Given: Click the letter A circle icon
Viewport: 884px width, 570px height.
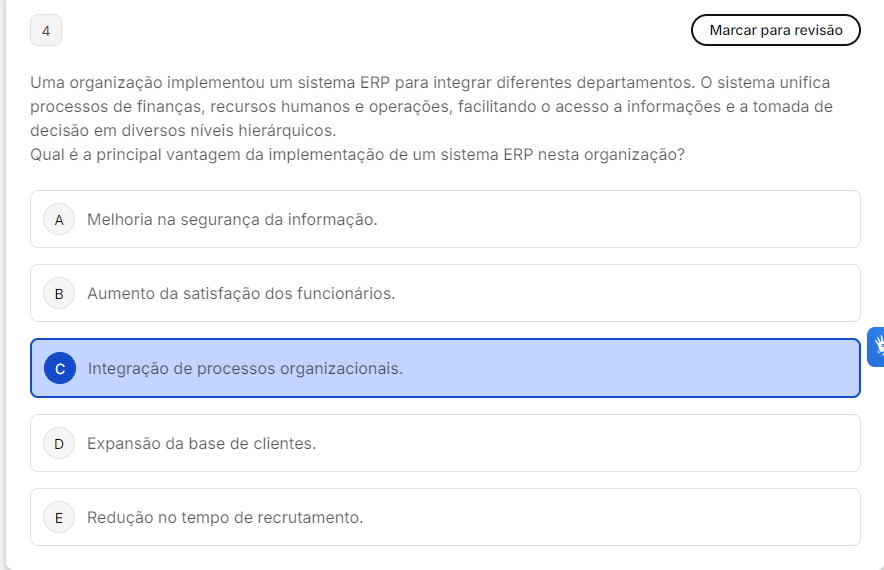Looking at the screenshot, I should [x=59, y=220].
